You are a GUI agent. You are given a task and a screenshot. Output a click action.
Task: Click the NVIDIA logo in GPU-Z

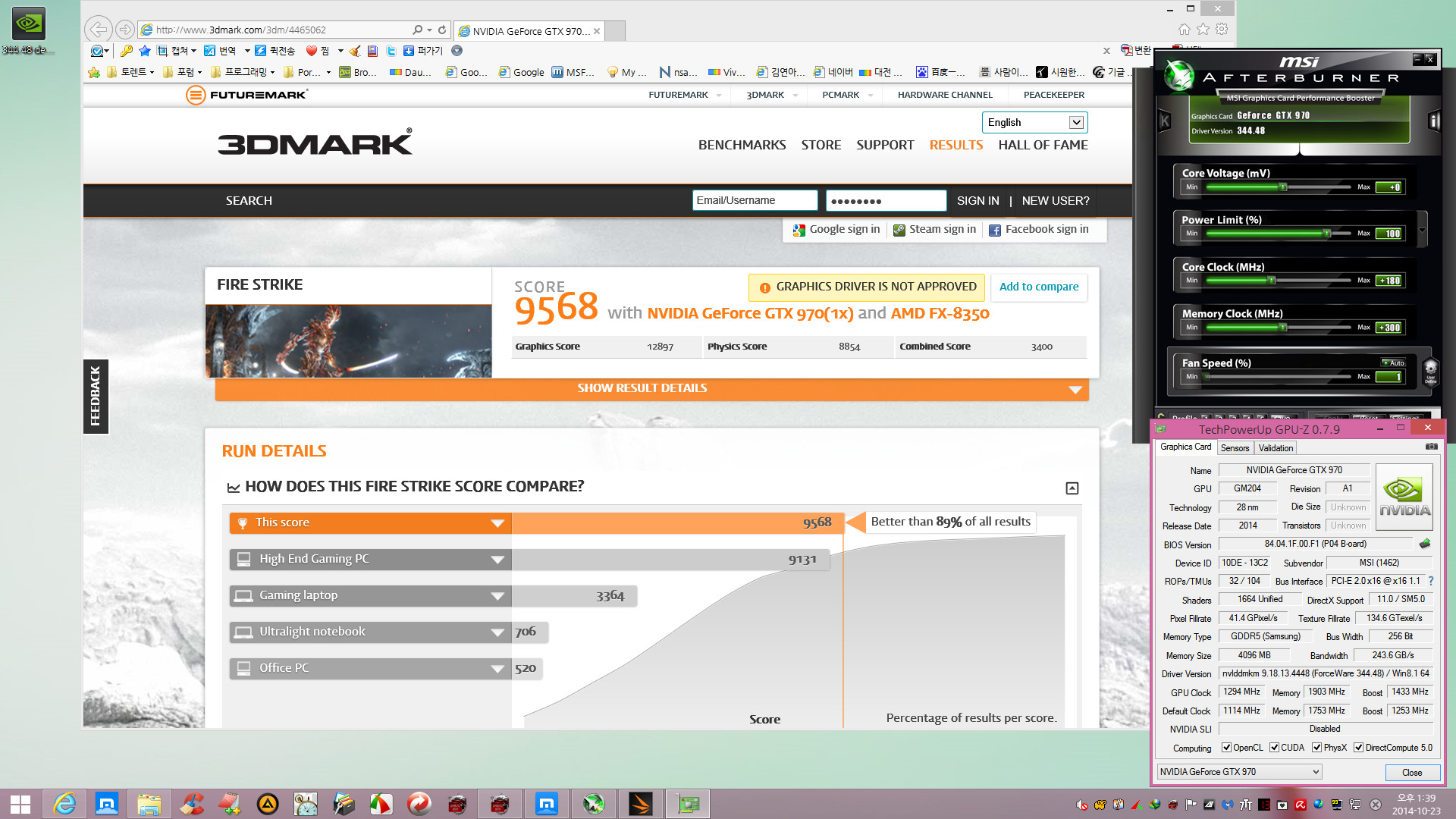click(x=1404, y=497)
